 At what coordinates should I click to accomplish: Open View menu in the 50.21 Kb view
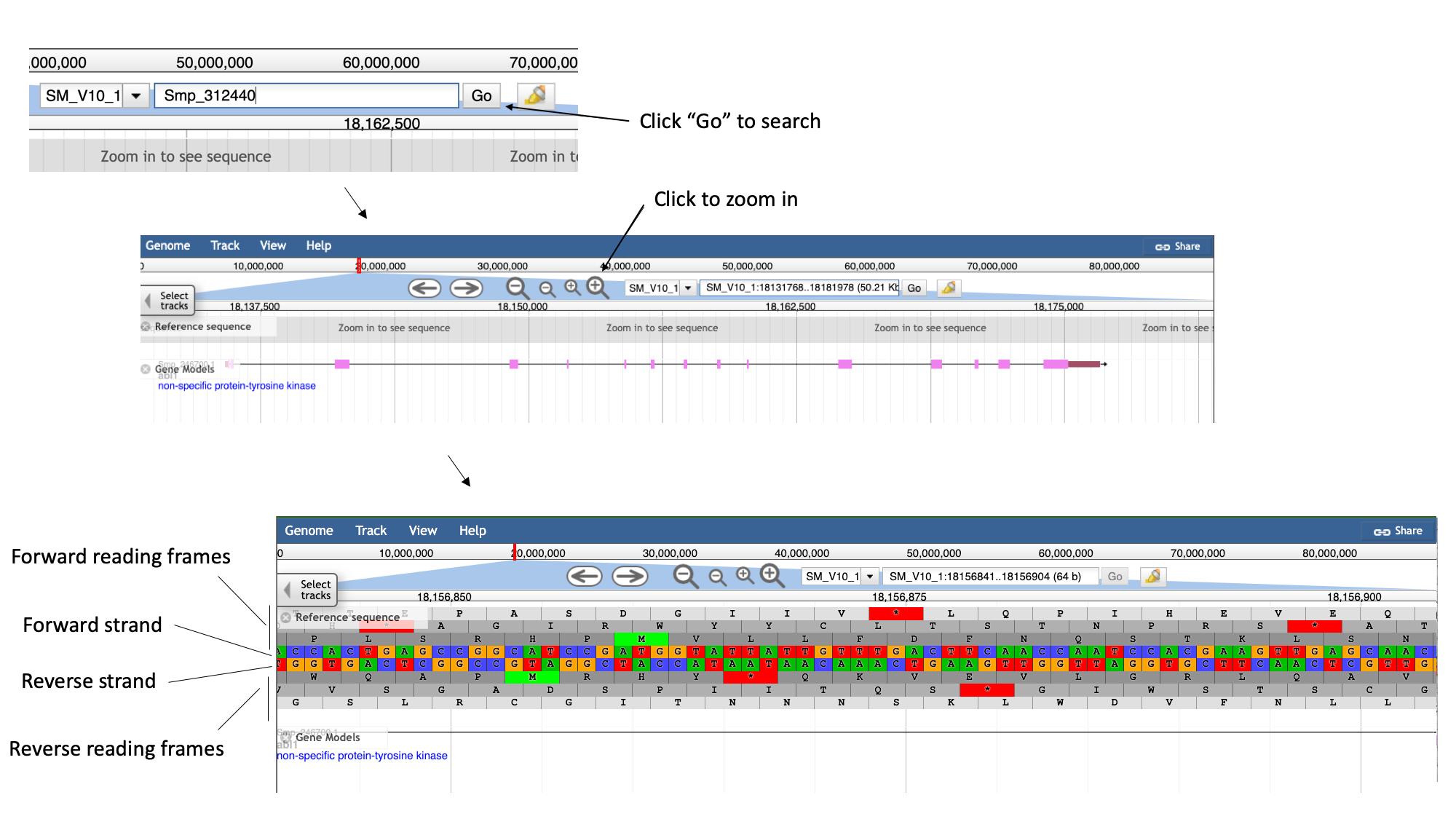pyautogui.click(x=273, y=245)
